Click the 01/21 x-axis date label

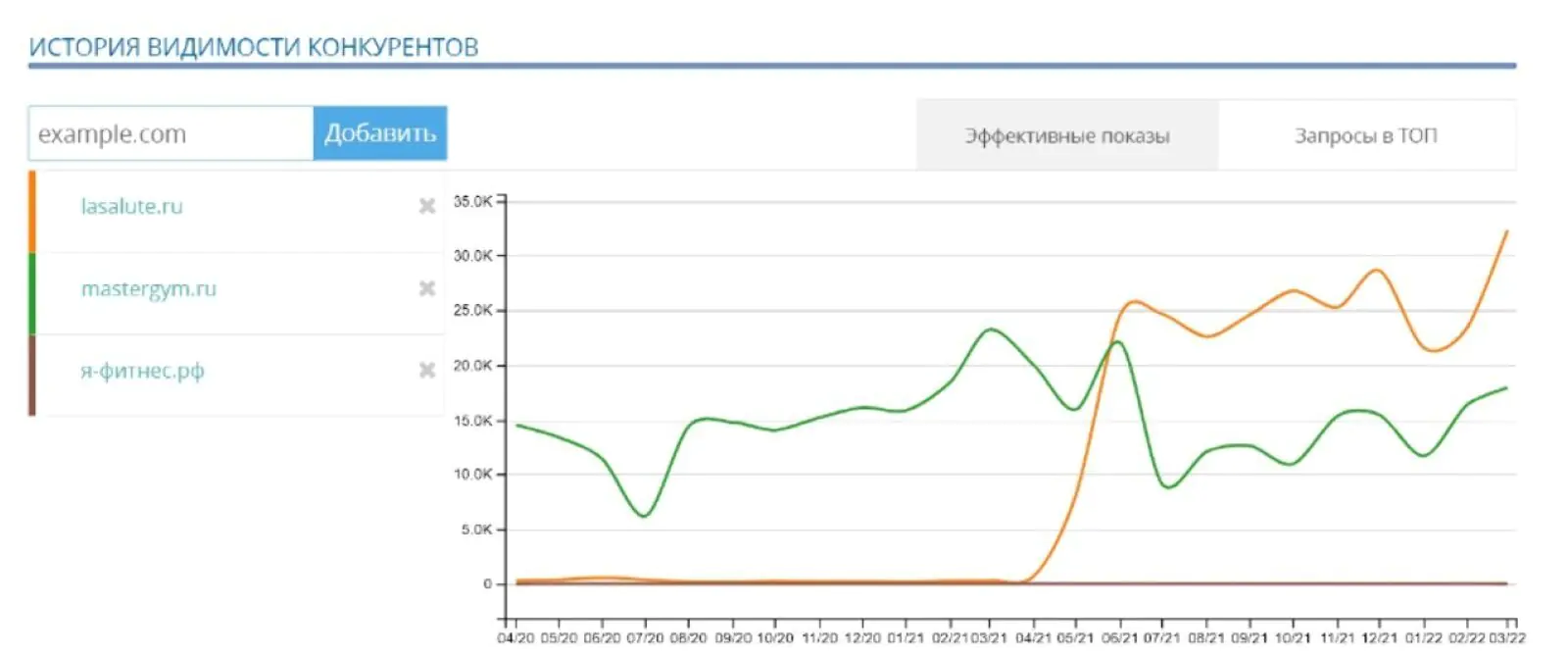[906, 637]
